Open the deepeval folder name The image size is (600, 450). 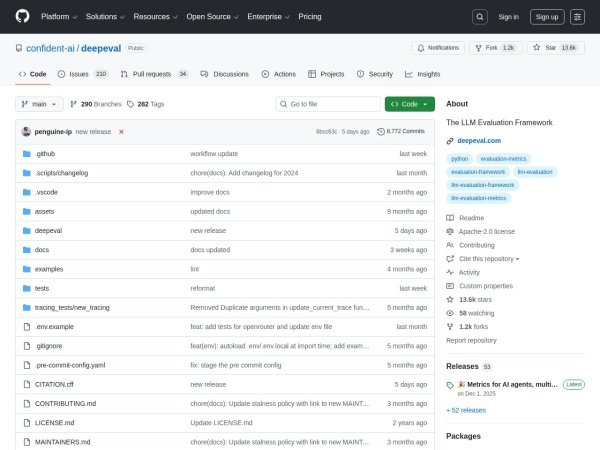coord(48,231)
